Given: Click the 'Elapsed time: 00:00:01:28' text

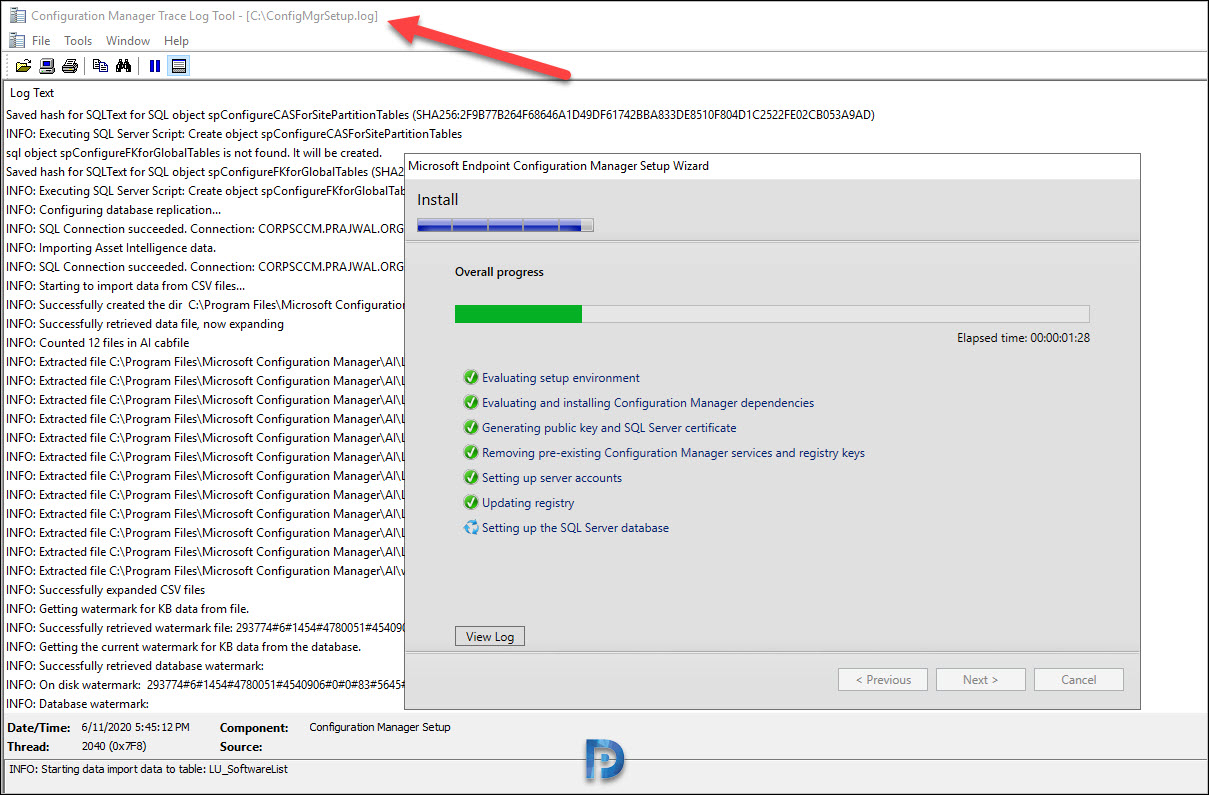Looking at the screenshot, I should point(1023,338).
